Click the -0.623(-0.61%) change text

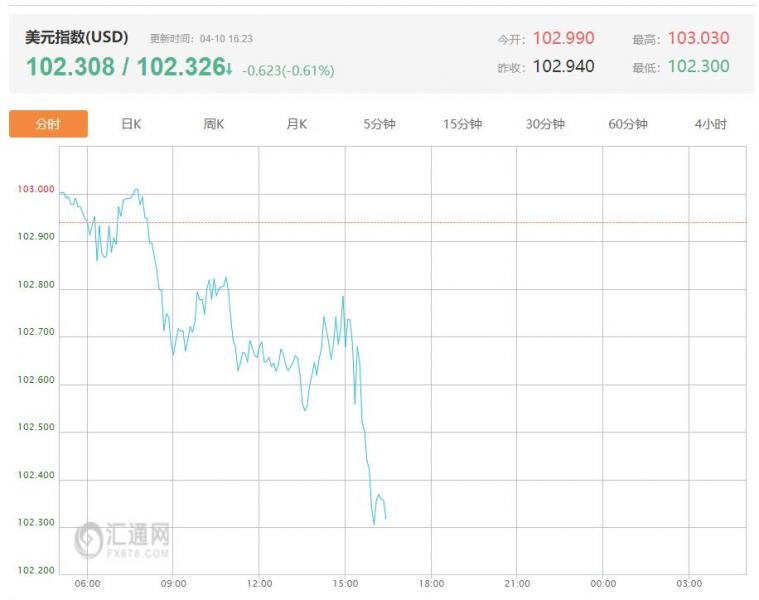click(x=288, y=70)
